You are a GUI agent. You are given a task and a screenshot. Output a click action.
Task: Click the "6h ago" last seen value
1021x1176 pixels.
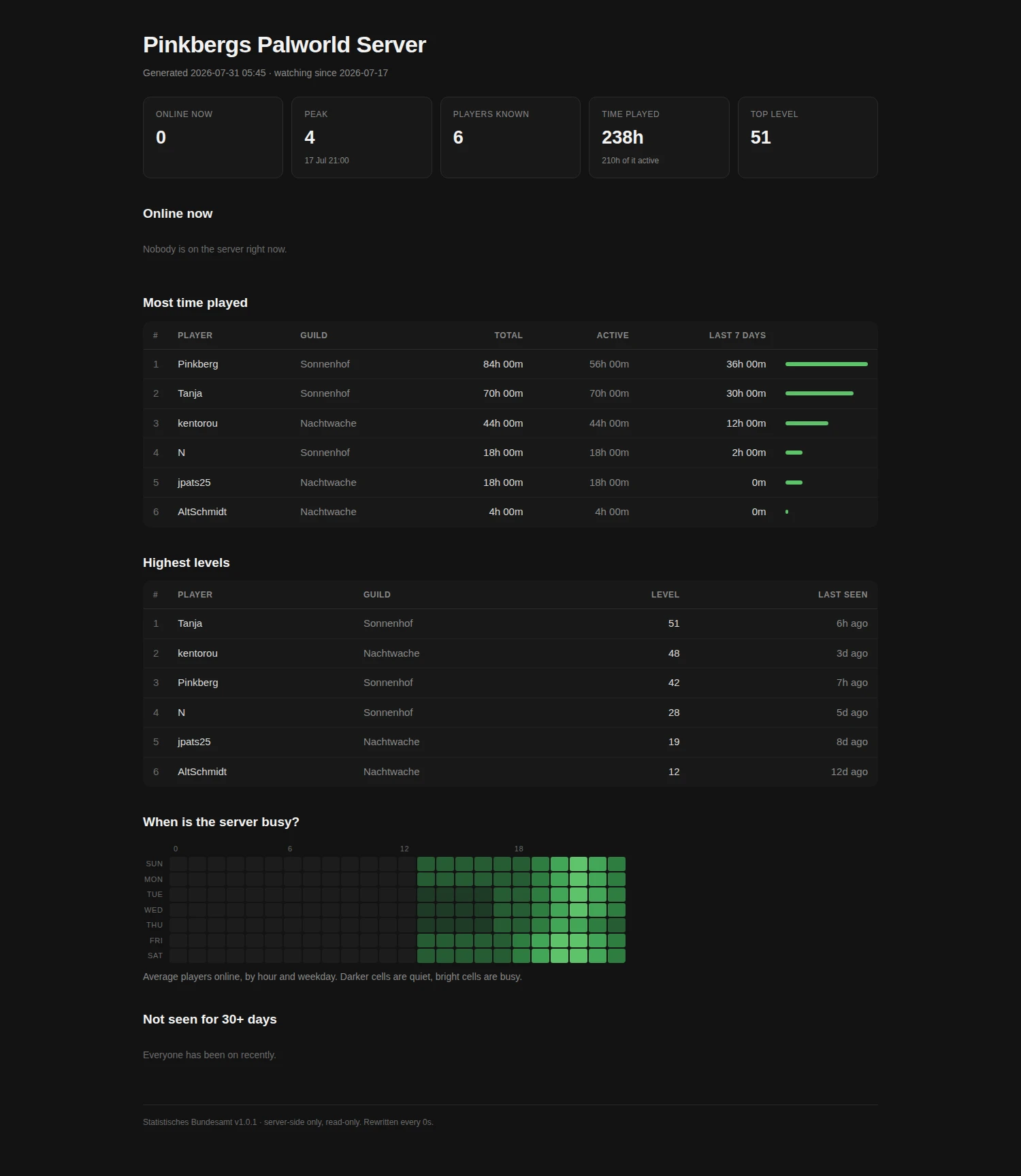click(x=852, y=623)
